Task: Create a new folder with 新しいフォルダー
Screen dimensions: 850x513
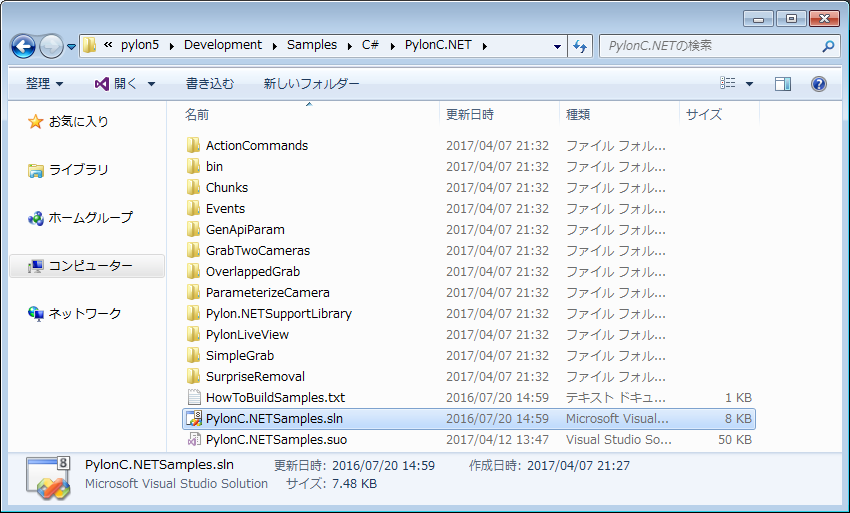Action: tap(311, 84)
